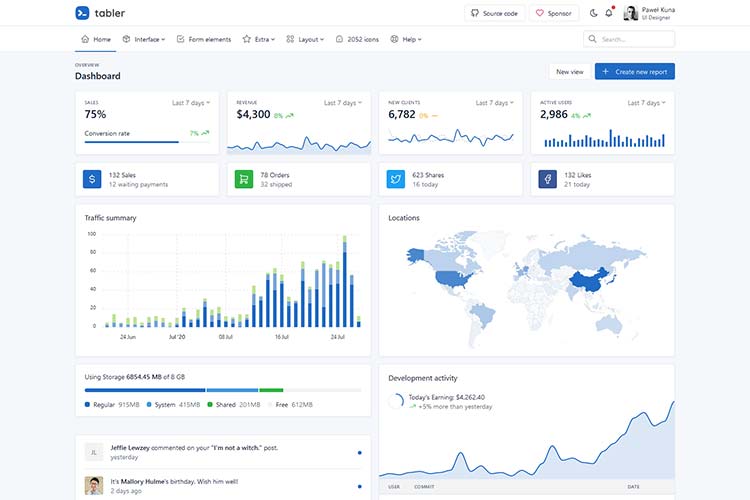Click the Tabler logo icon
The image size is (750, 500).
pos(82,13)
